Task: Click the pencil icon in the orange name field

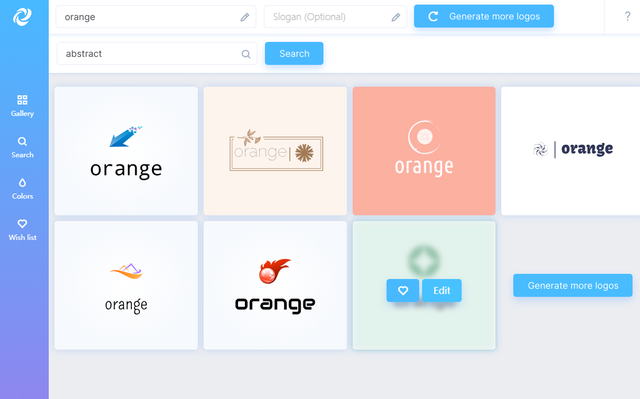Action: pos(244,17)
